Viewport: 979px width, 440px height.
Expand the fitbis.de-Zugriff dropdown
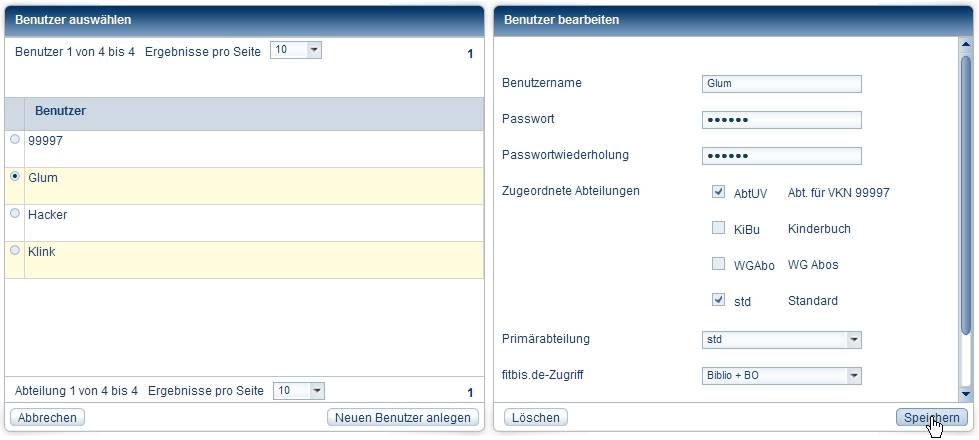coord(853,376)
